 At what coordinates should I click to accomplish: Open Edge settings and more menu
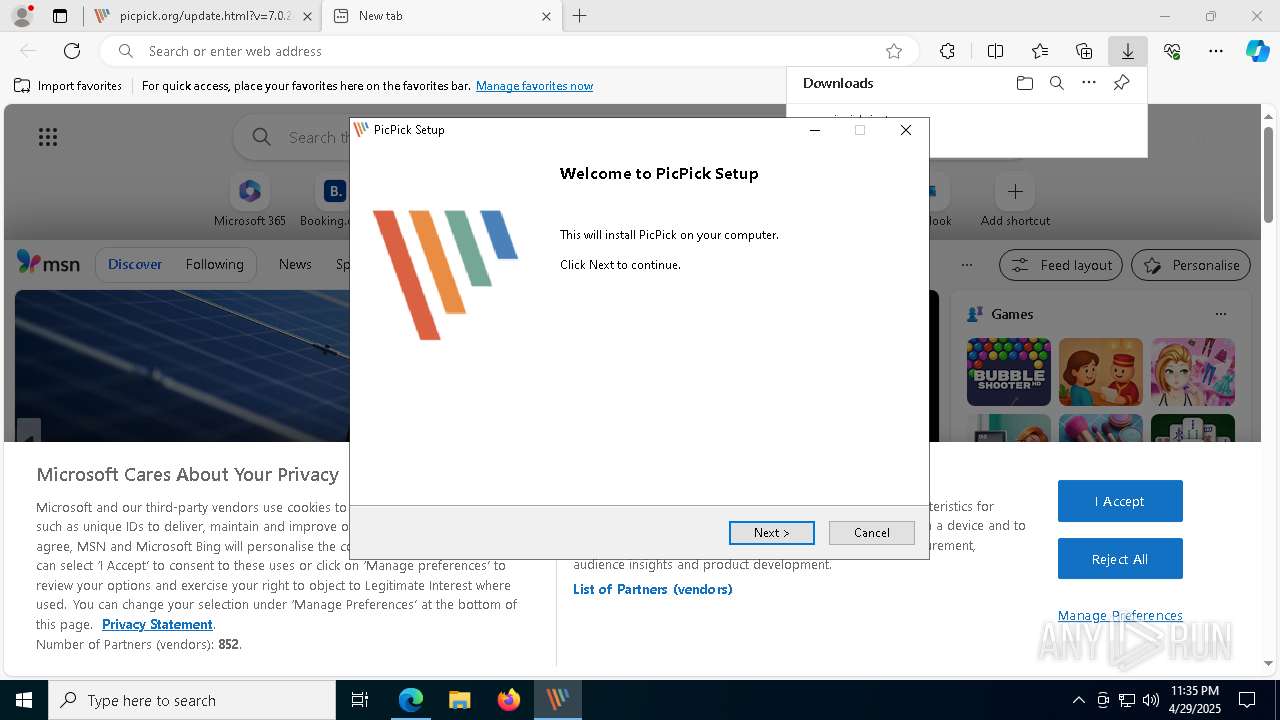pyautogui.click(x=1216, y=51)
